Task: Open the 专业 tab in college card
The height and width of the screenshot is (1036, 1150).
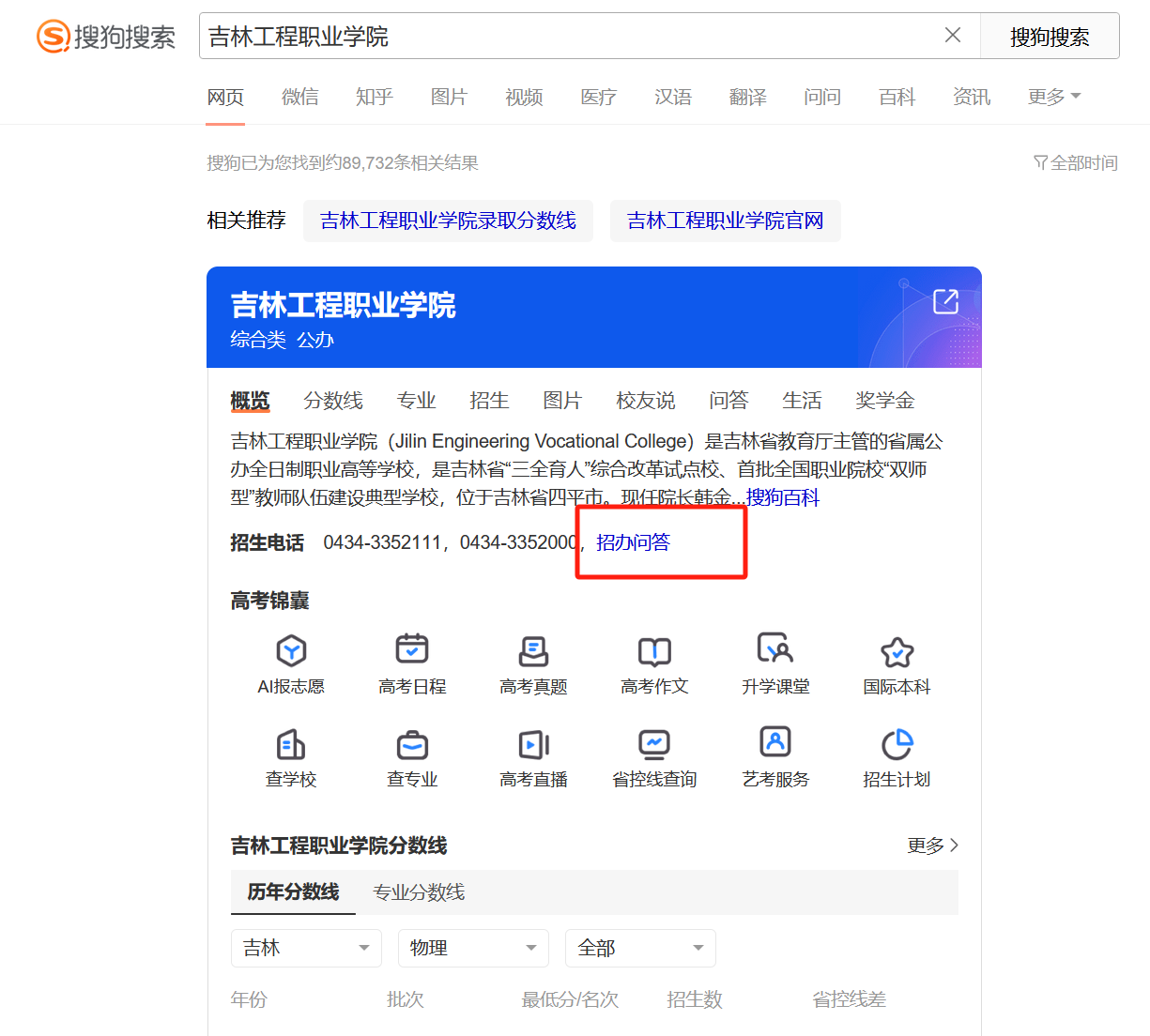Action: (416, 401)
